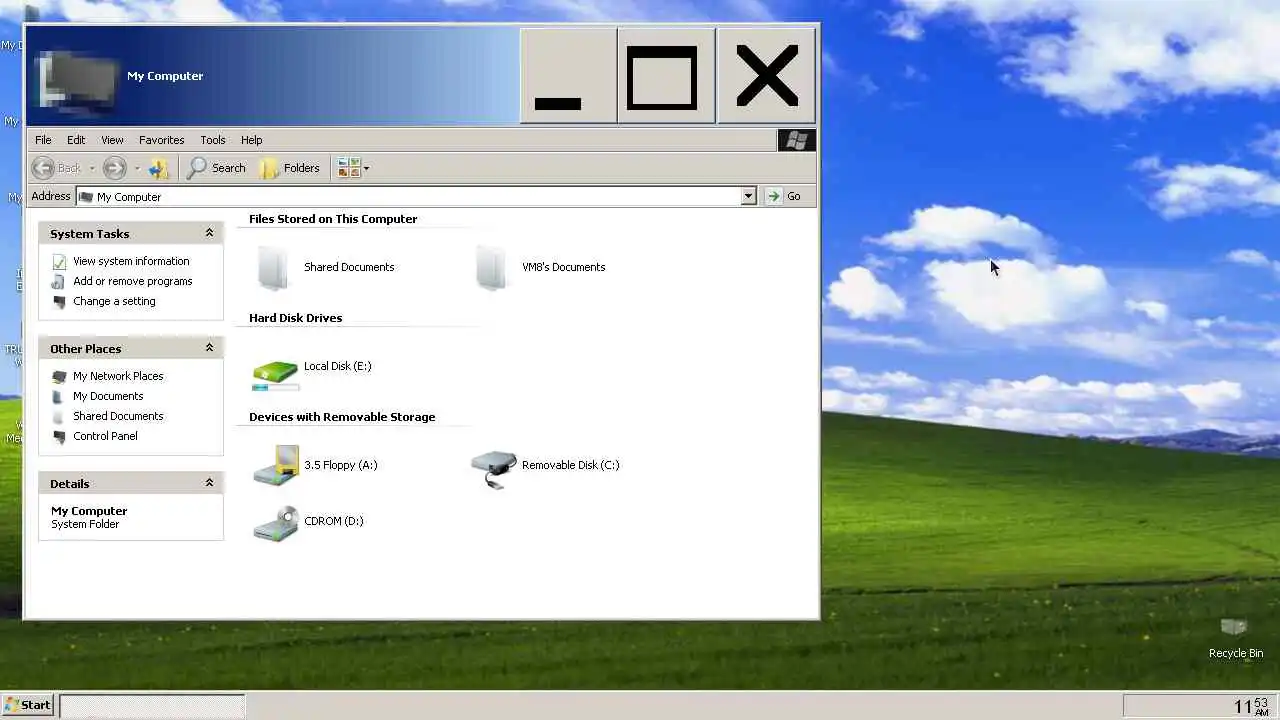
Task: Click the Back arrow button
Action: tap(56, 168)
